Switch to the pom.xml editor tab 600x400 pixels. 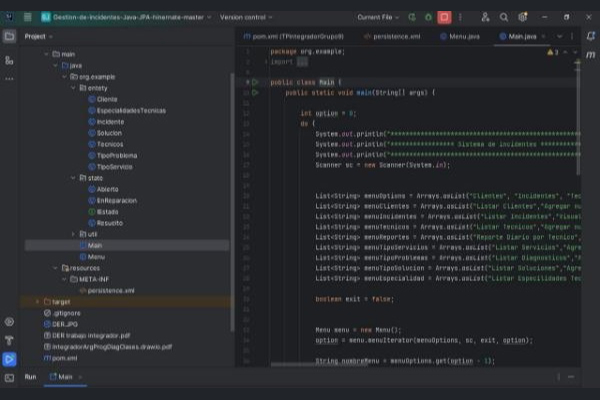293,36
